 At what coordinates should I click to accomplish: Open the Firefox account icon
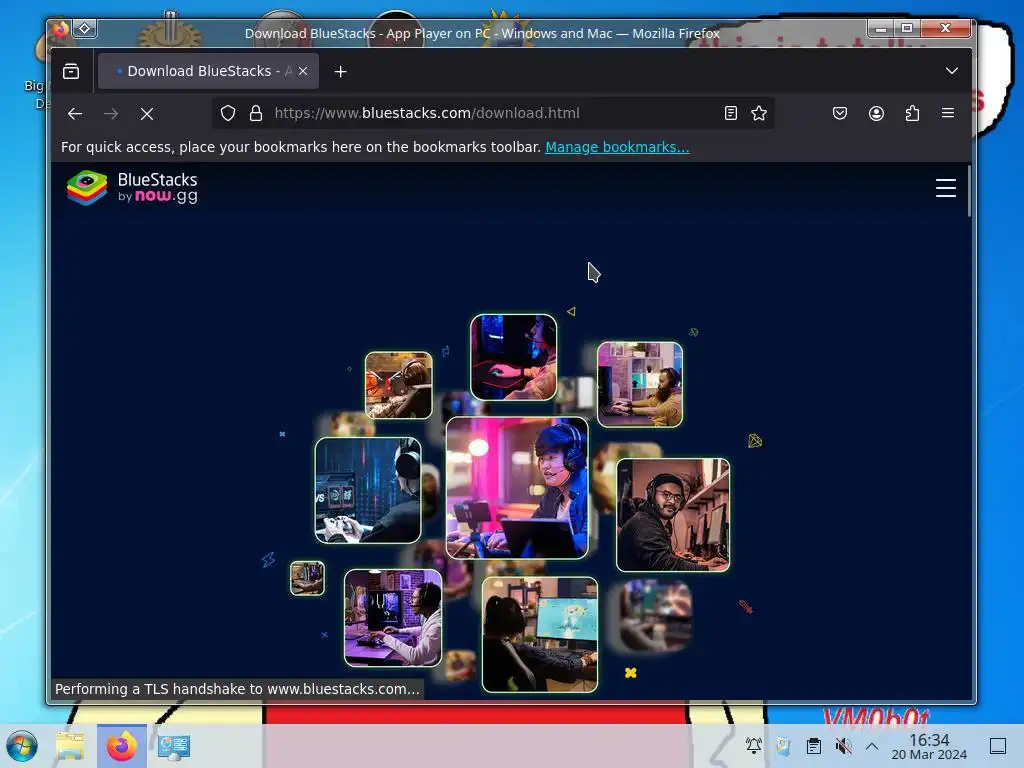tap(876, 113)
